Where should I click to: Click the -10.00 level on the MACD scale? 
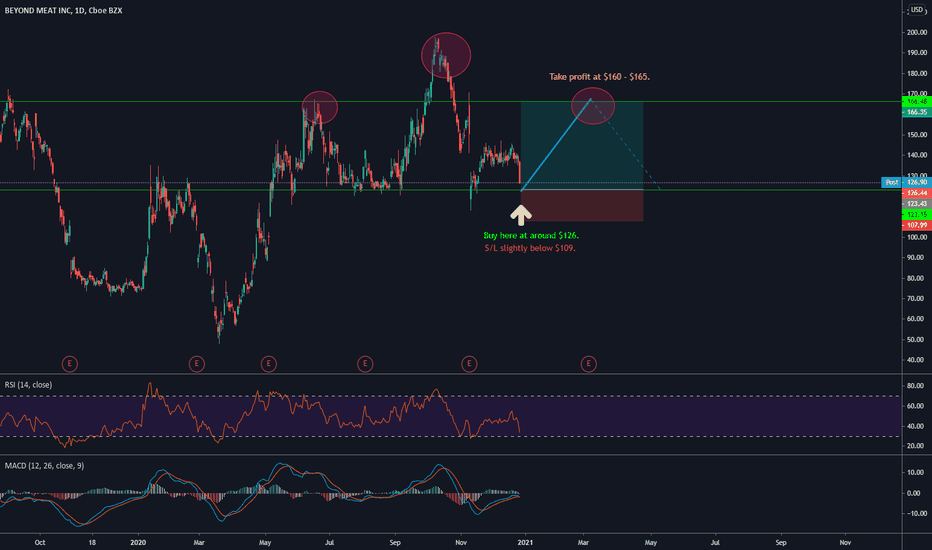(x=918, y=513)
